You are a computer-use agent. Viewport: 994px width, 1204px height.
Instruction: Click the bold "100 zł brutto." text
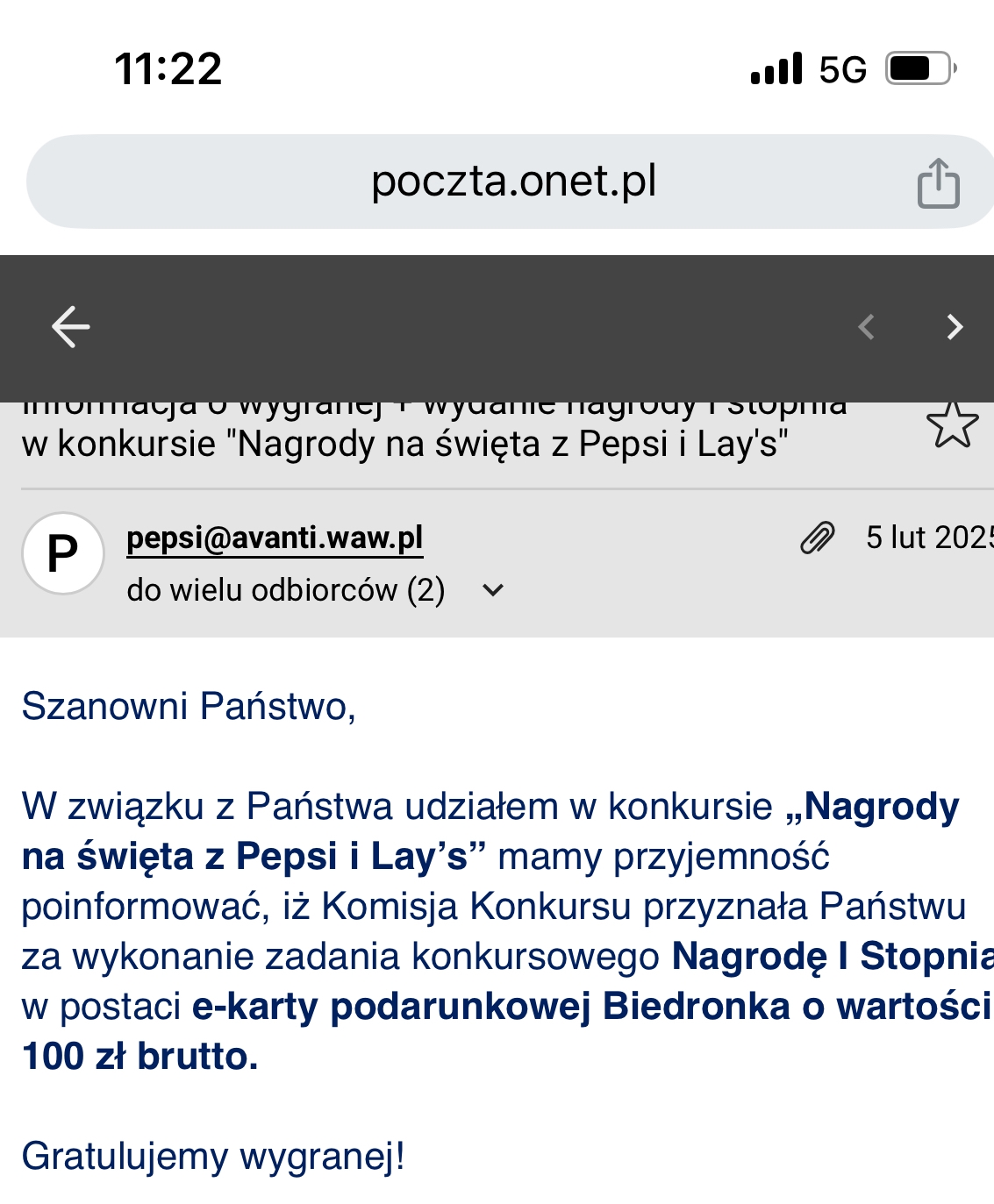(140, 1056)
